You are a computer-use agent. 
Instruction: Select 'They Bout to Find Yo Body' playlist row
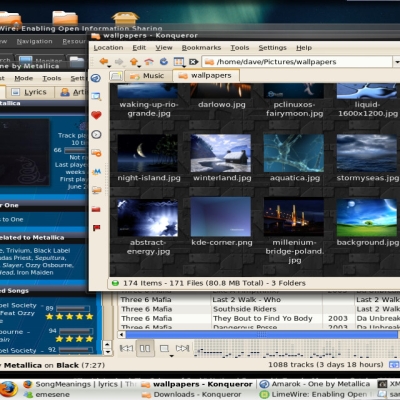click(x=258, y=318)
